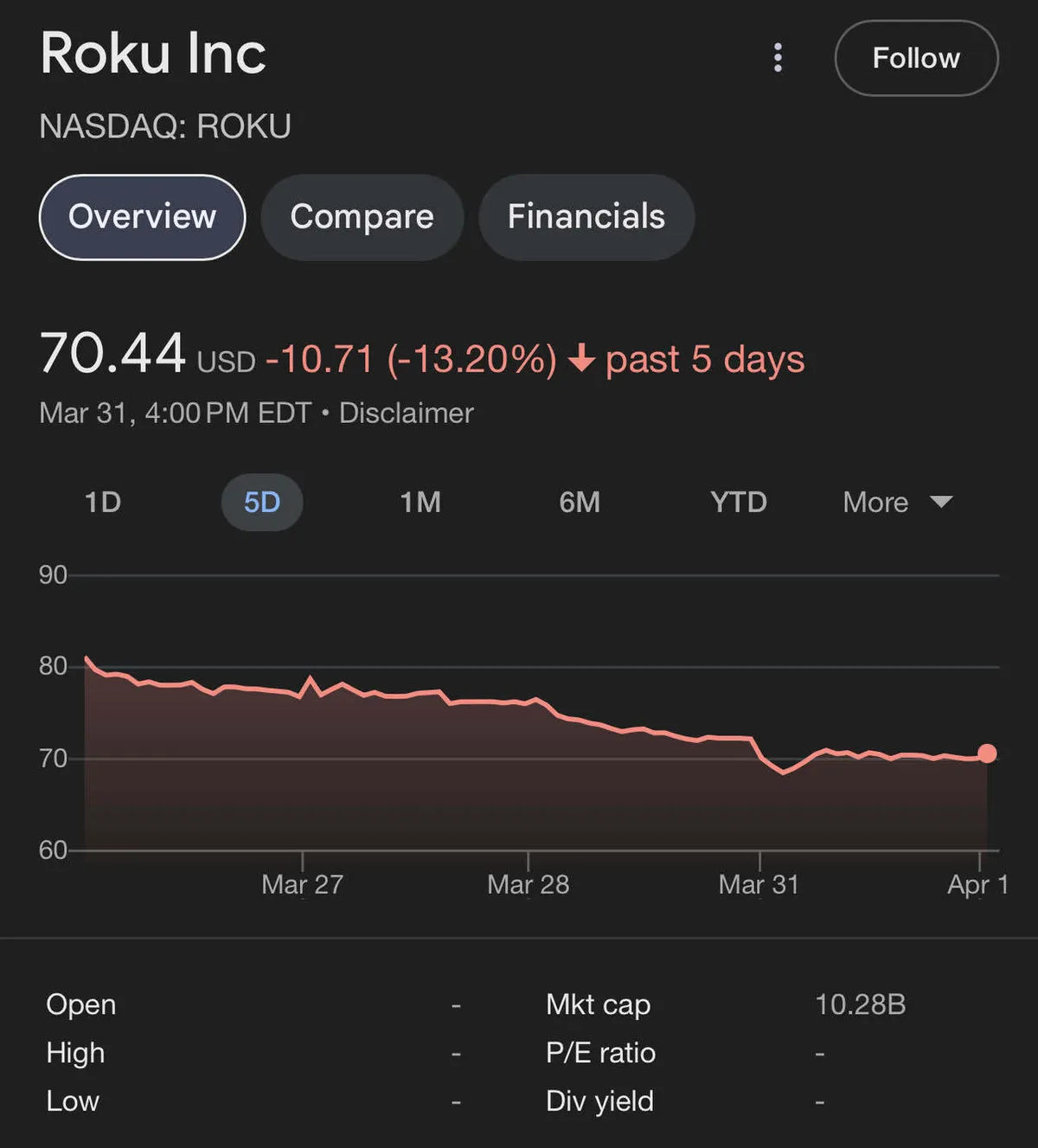This screenshot has height=1148, width=1038.
Task: Switch chart to 1M range
Action: 420,503
